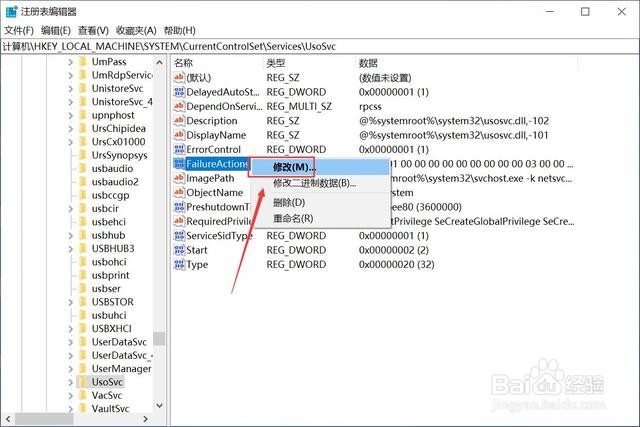Click the USBSTOR folder icon
This screenshot has width=640, height=427.
tap(83, 302)
